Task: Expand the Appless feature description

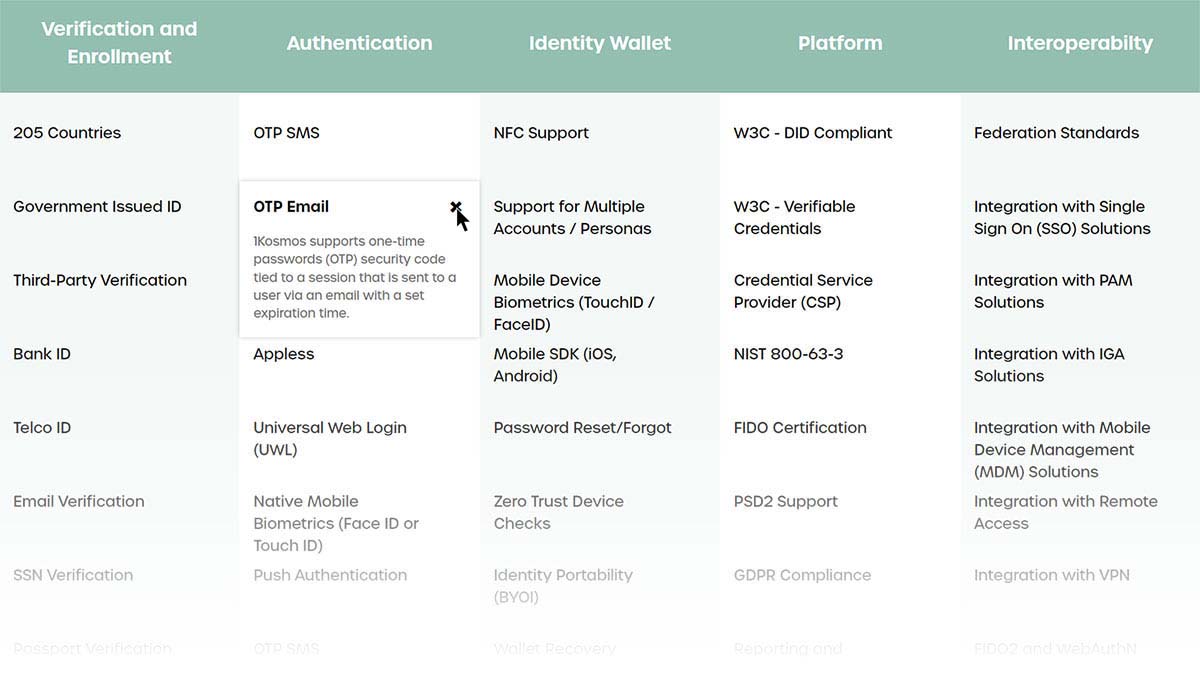Action: 283,354
